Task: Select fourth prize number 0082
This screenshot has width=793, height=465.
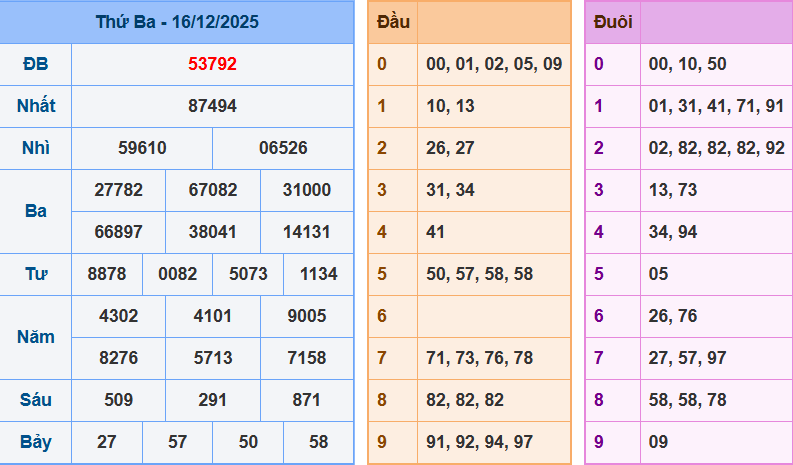Action: pyautogui.click(x=177, y=274)
